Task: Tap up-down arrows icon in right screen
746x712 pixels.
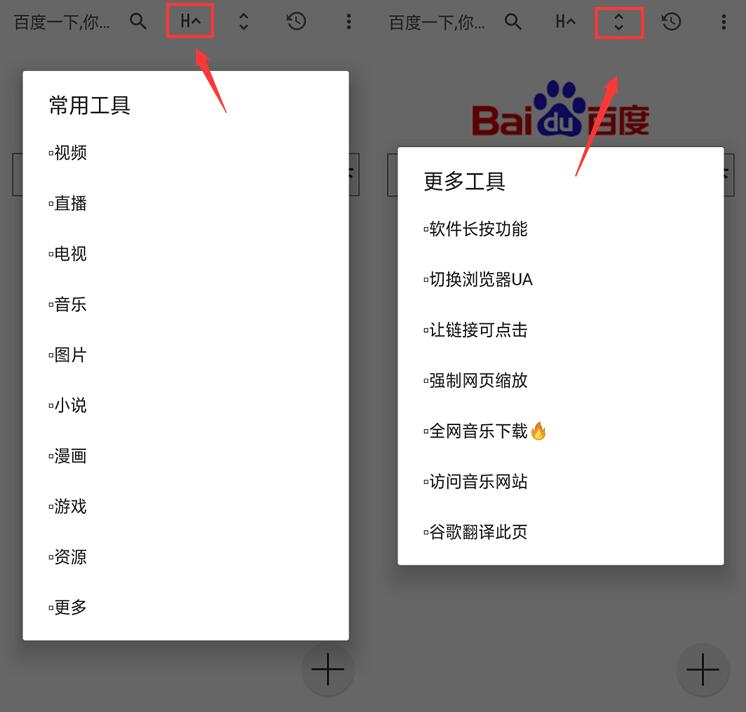Action: pyautogui.click(x=618, y=21)
